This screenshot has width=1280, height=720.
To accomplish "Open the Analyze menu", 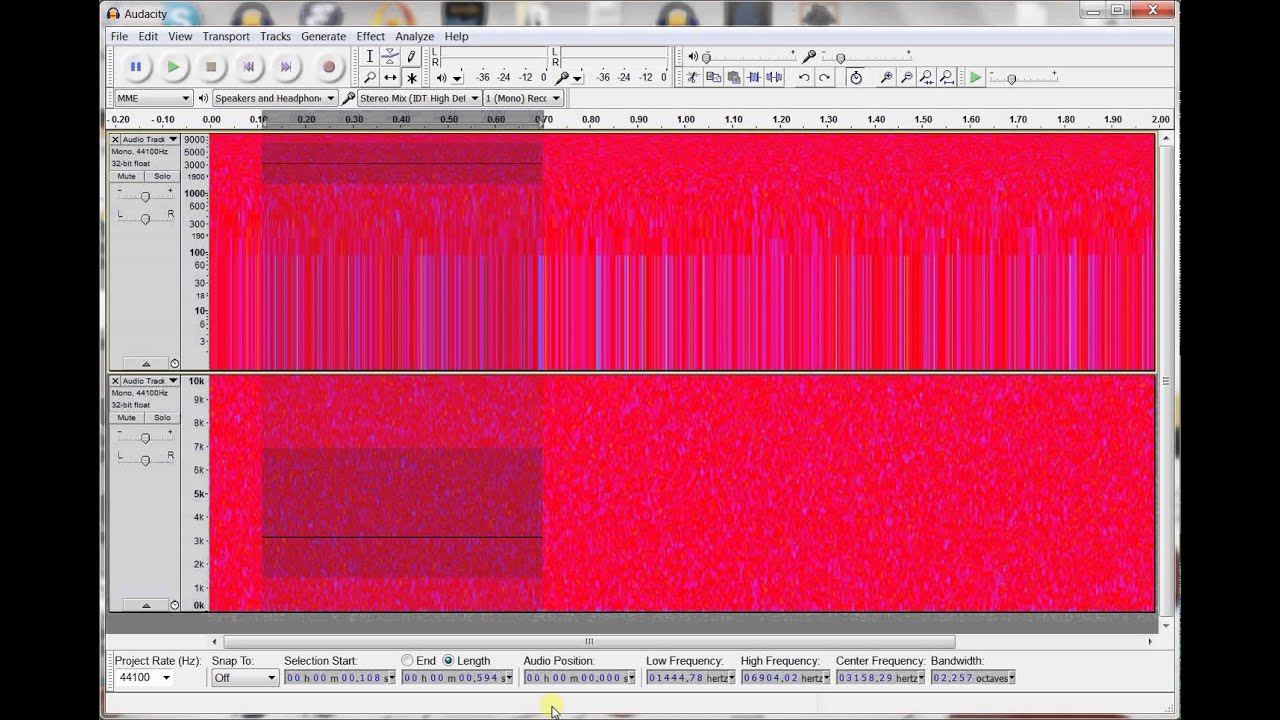I will pyautogui.click(x=414, y=36).
